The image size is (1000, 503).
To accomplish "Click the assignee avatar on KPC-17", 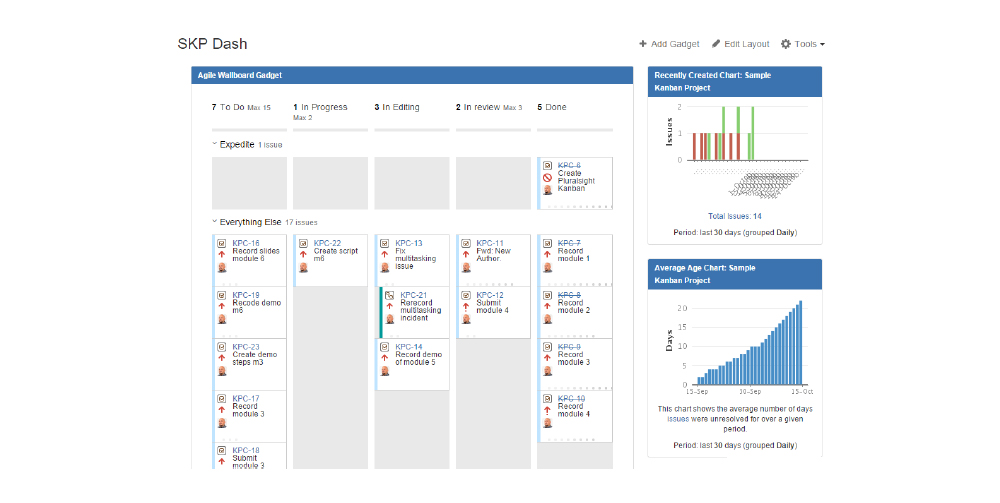I will 222,422.
